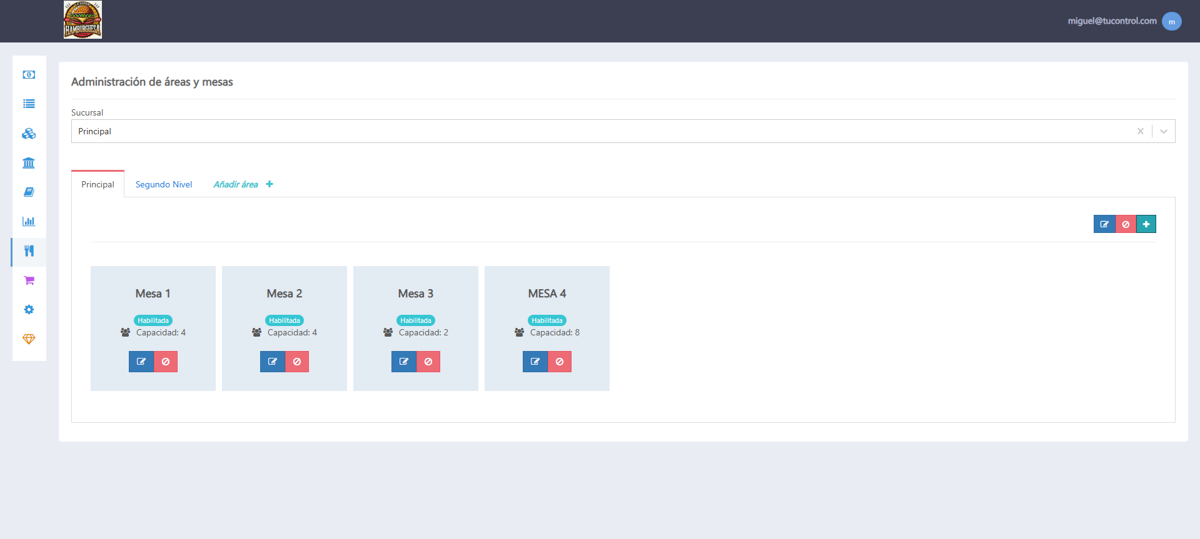Disable MESA 4

click(560, 361)
